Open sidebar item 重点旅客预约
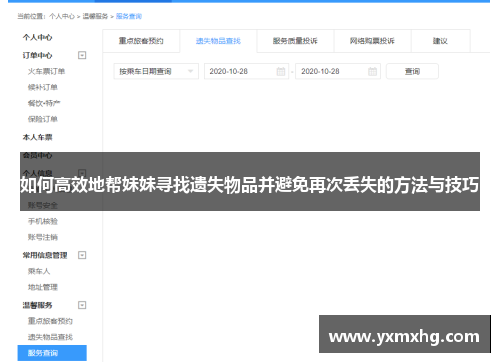This screenshot has width=500, height=362. pos(50,321)
